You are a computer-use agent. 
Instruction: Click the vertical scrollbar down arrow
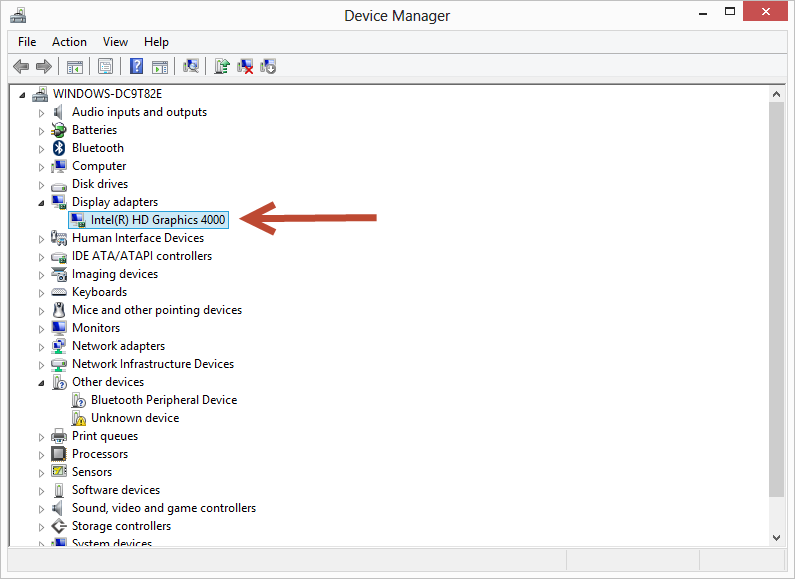coord(777,537)
